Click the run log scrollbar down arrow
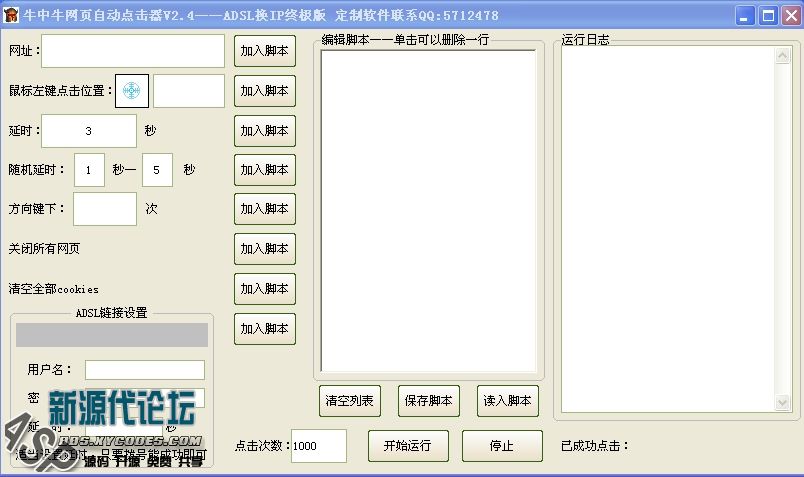Screen dimensions: 804x477 point(783,402)
